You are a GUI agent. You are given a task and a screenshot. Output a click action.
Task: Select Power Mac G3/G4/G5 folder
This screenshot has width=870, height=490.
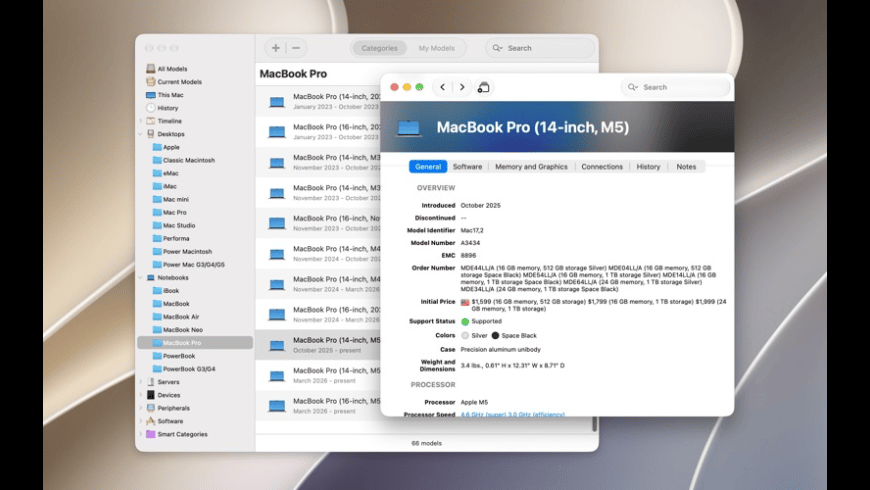189,265
